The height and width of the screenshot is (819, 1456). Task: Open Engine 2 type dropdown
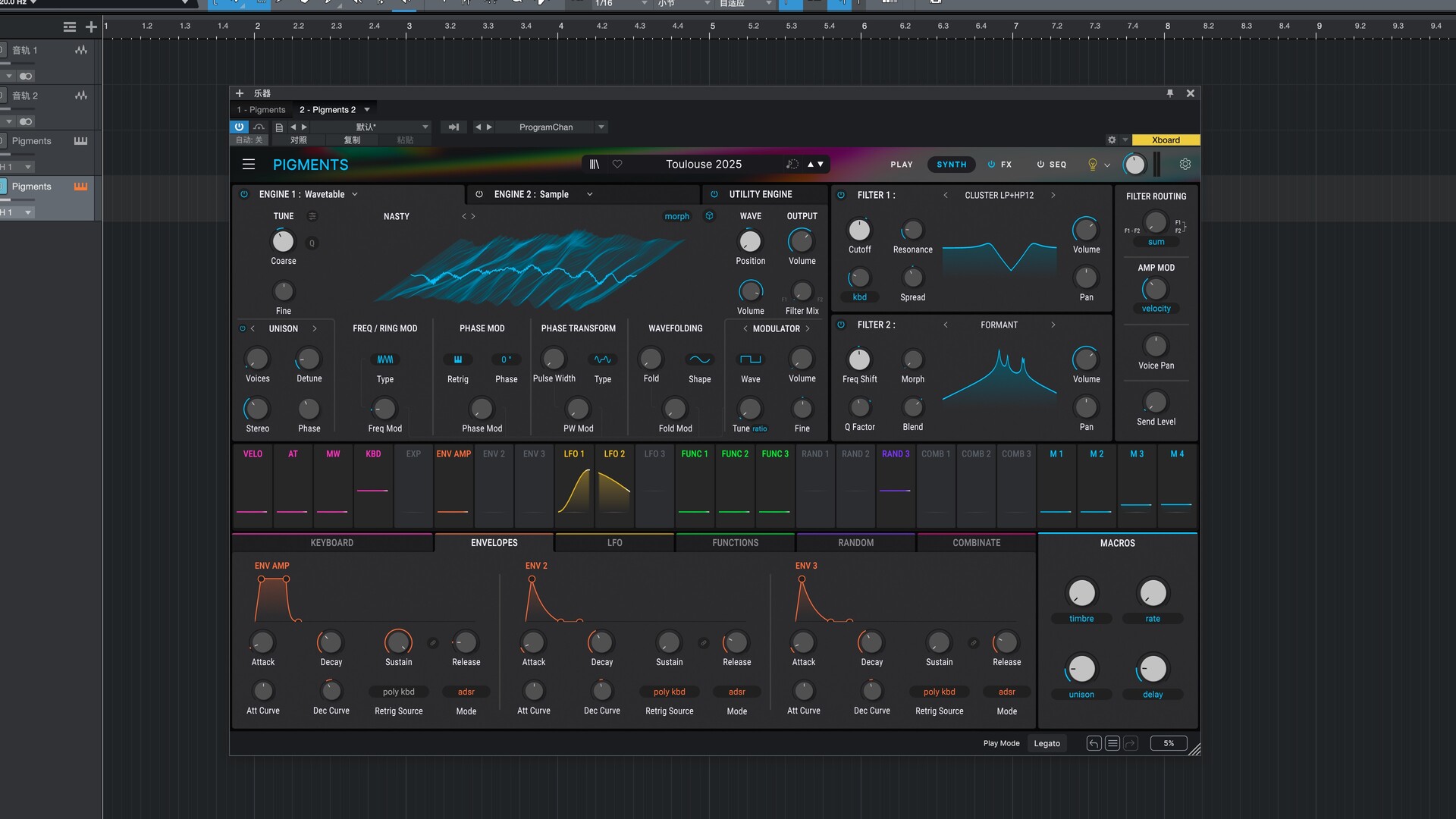590,194
